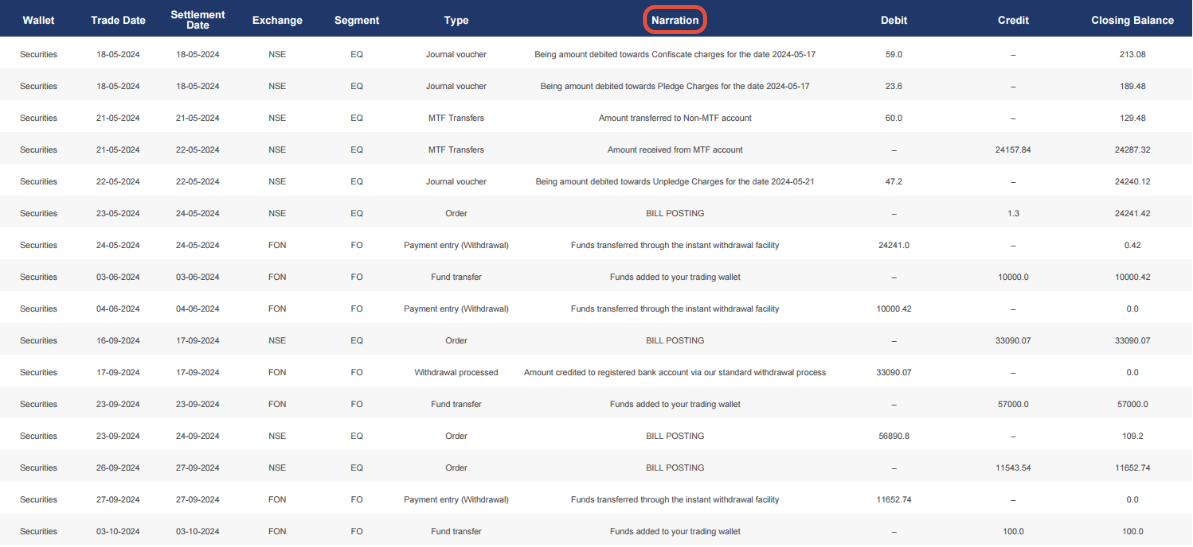Image resolution: width=1193 pixels, height=547 pixels.
Task: Select 'Amount transferred to Non-MTF account' narration
Action: point(675,118)
